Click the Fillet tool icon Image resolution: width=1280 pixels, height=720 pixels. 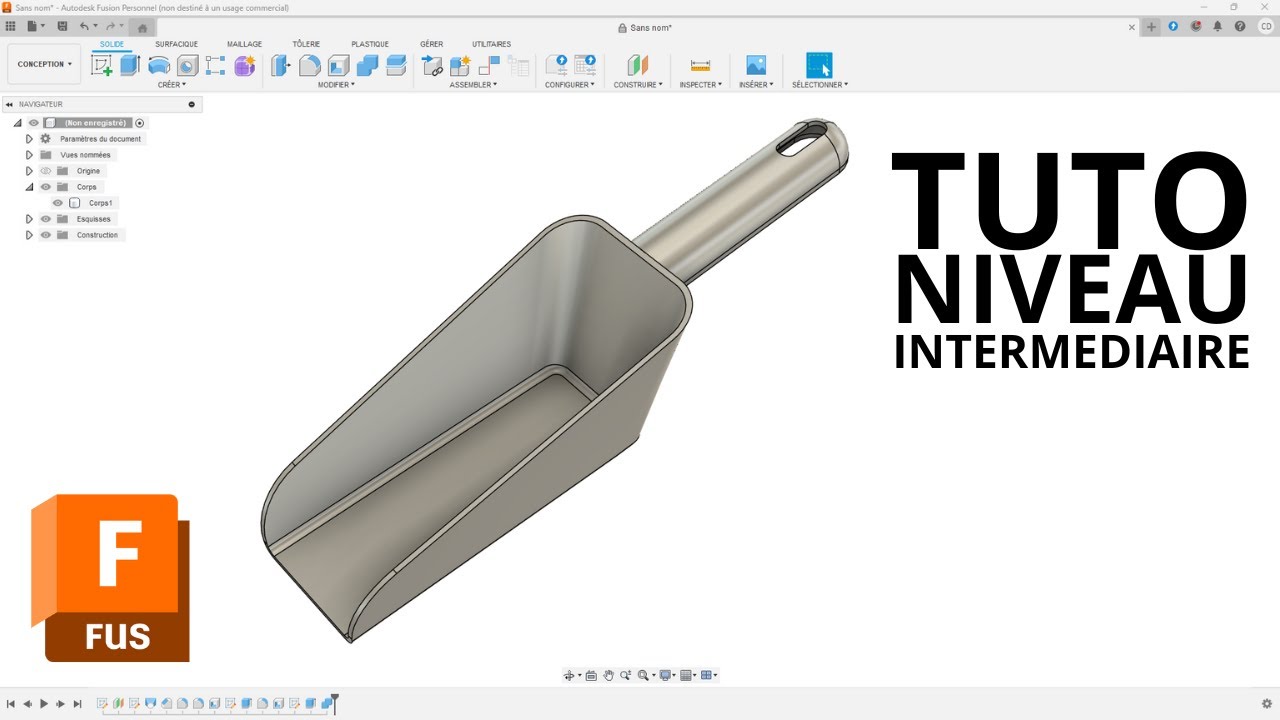[x=310, y=66]
